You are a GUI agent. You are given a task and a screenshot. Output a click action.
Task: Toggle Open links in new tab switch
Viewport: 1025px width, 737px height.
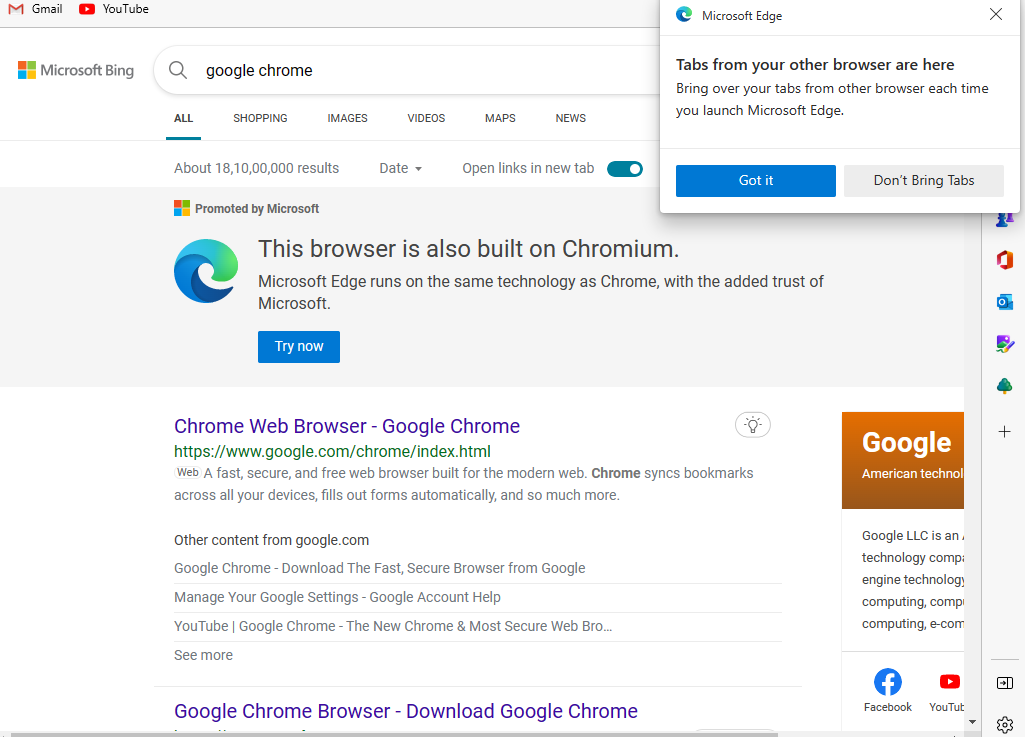[625, 169]
